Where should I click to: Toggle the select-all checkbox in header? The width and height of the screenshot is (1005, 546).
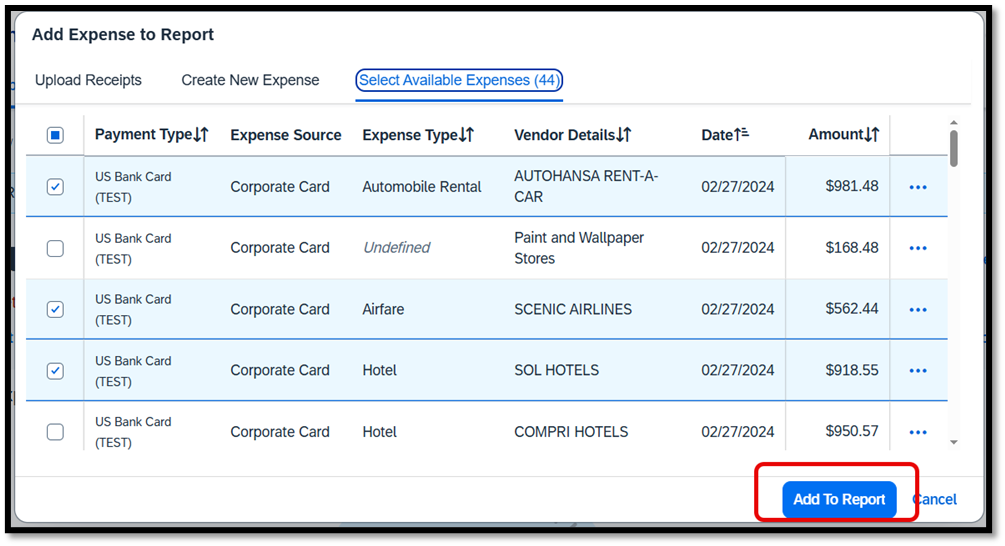point(55,135)
